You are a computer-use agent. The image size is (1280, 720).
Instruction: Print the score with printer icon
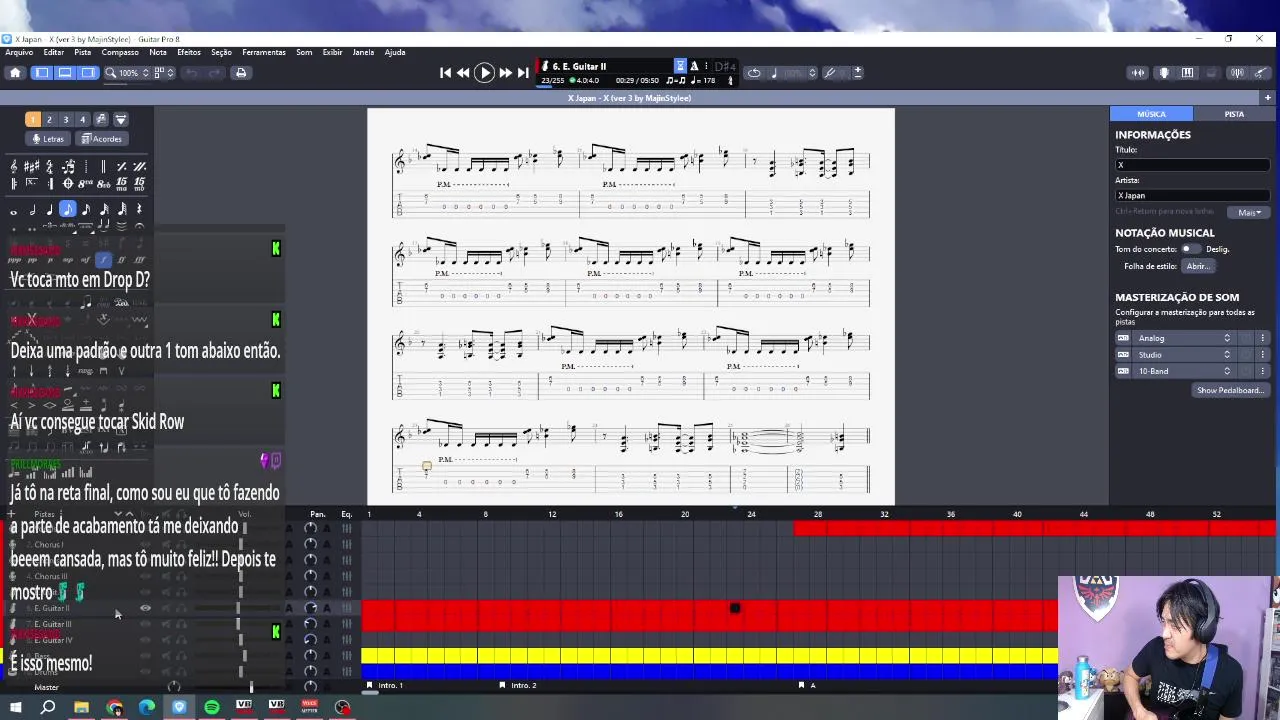pos(241,73)
